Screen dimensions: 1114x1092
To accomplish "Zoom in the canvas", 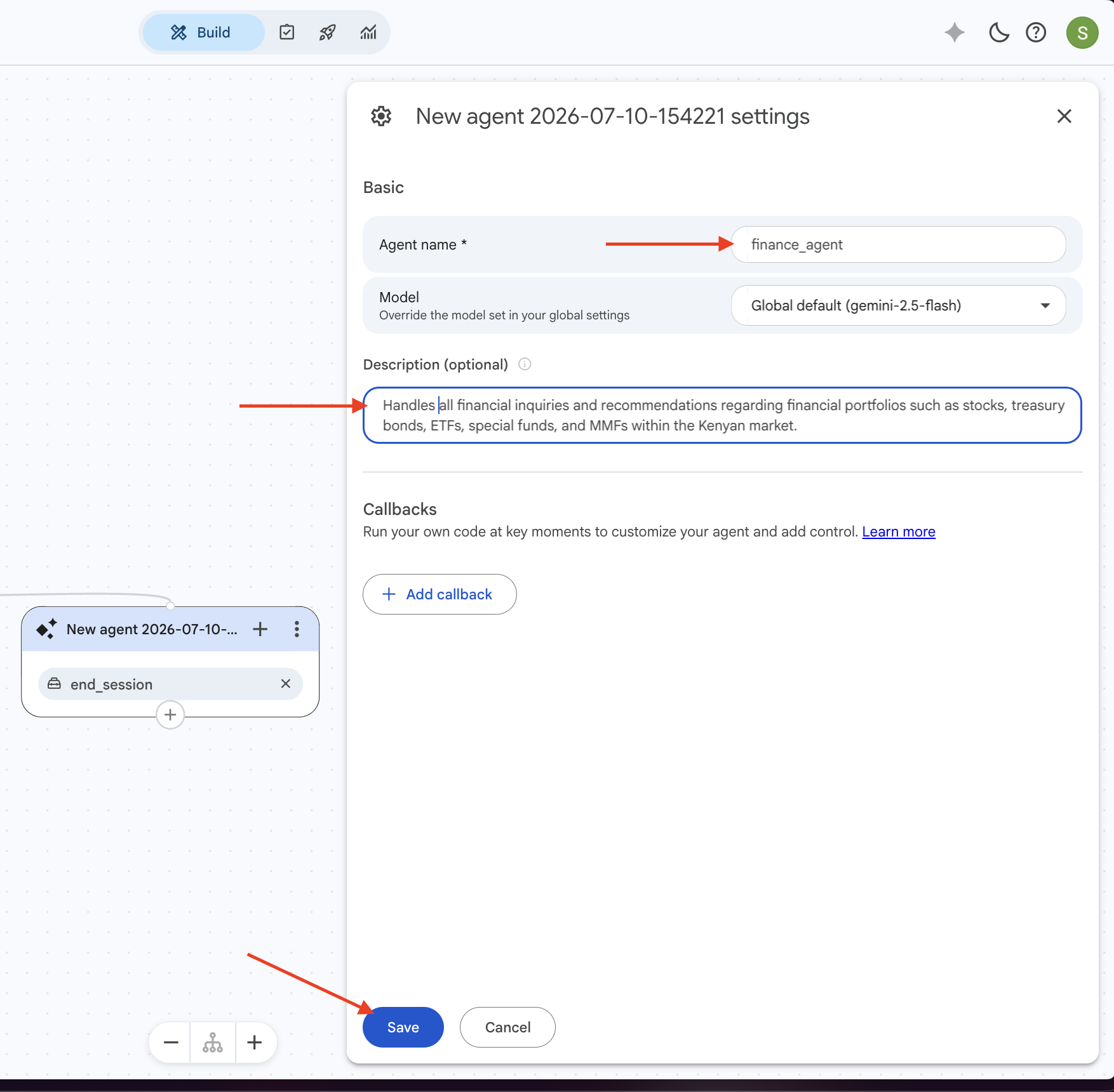I will coord(255,1042).
